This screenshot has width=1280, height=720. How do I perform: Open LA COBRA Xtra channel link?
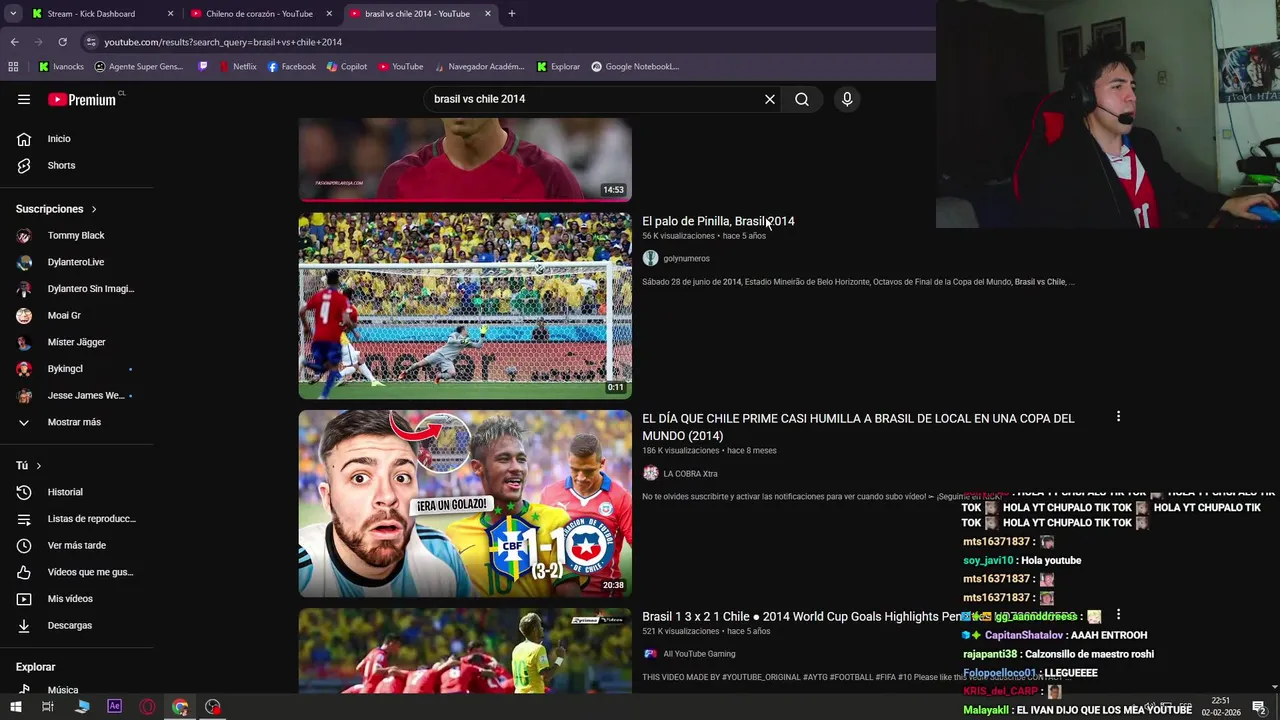[x=690, y=474]
